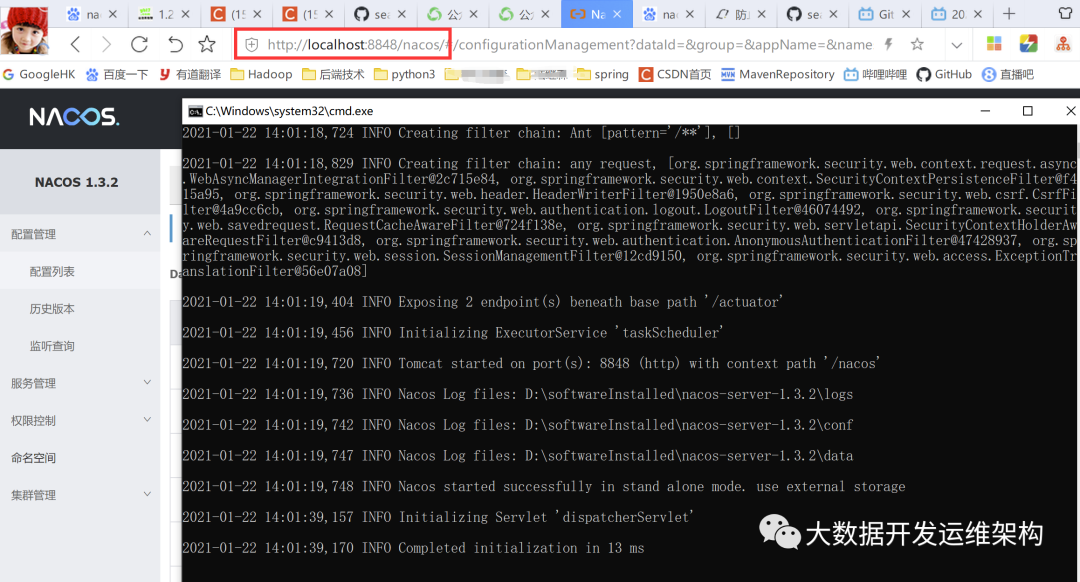Open the 有道翻译 bookmark
Image resolution: width=1080 pixels, height=582 pixels.
189,74
